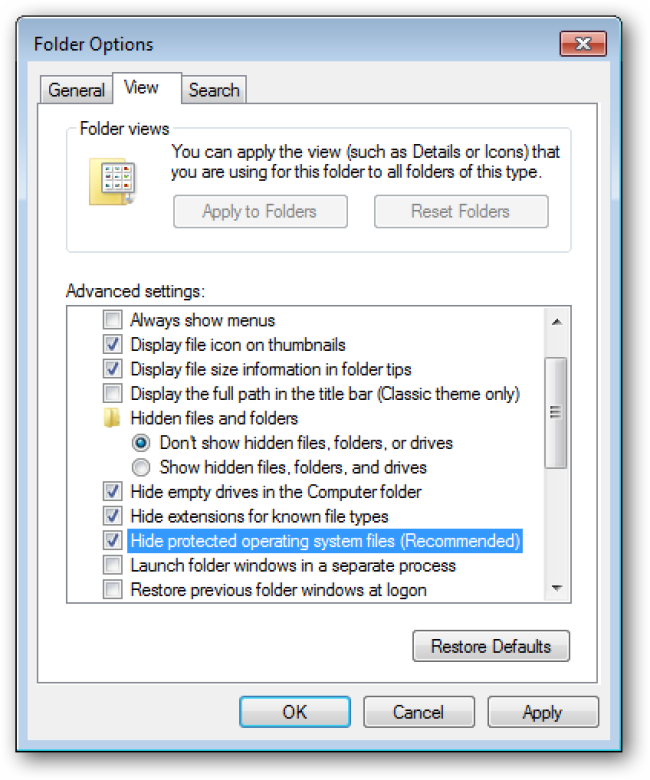Click the scroll down arrow in Advanced settings
Screen dimensions: 650x780
(x=557, y=588)
